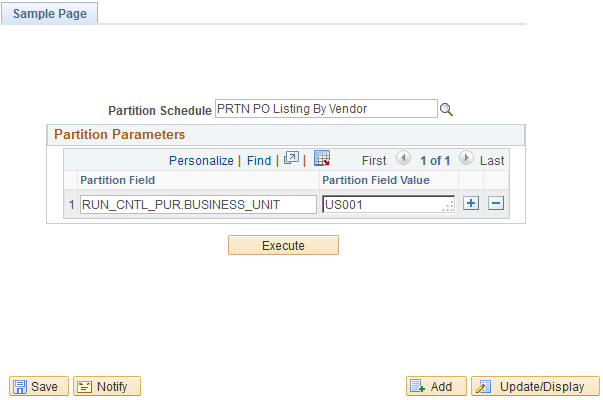This screenshot has height=400, width=603.
Task: Select the Sample Page tab
Action: point(50,13)
